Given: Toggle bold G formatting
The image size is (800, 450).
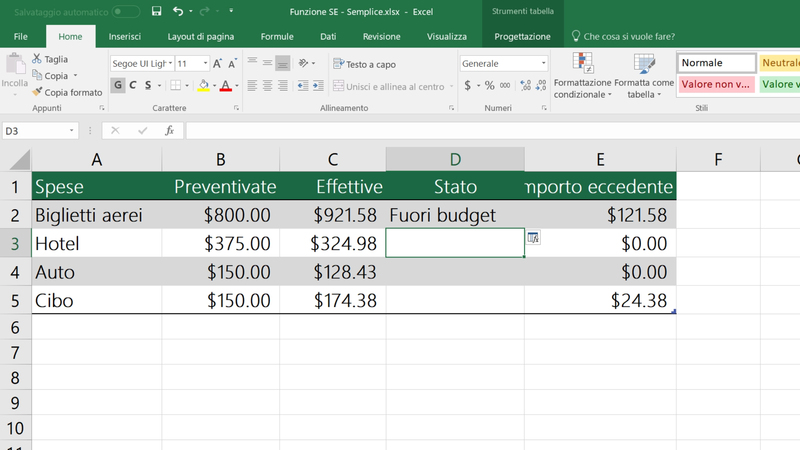Looking at the screenshot, I should click(118, 86).
